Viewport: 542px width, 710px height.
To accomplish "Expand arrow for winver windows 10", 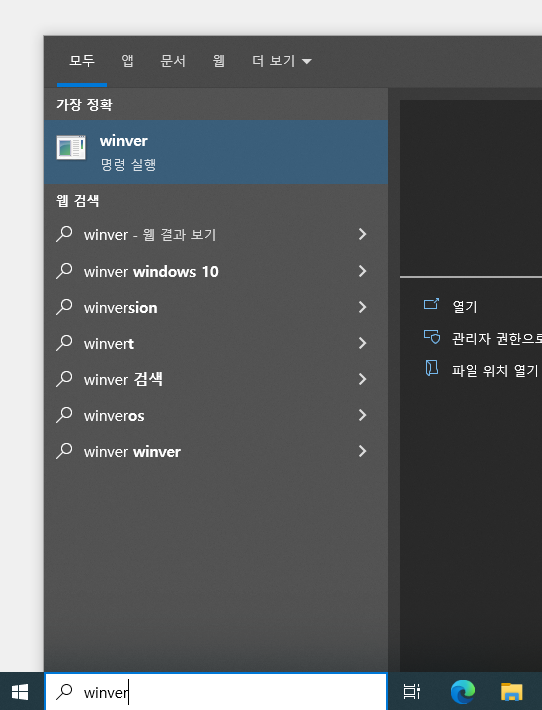I will [362, 271].
